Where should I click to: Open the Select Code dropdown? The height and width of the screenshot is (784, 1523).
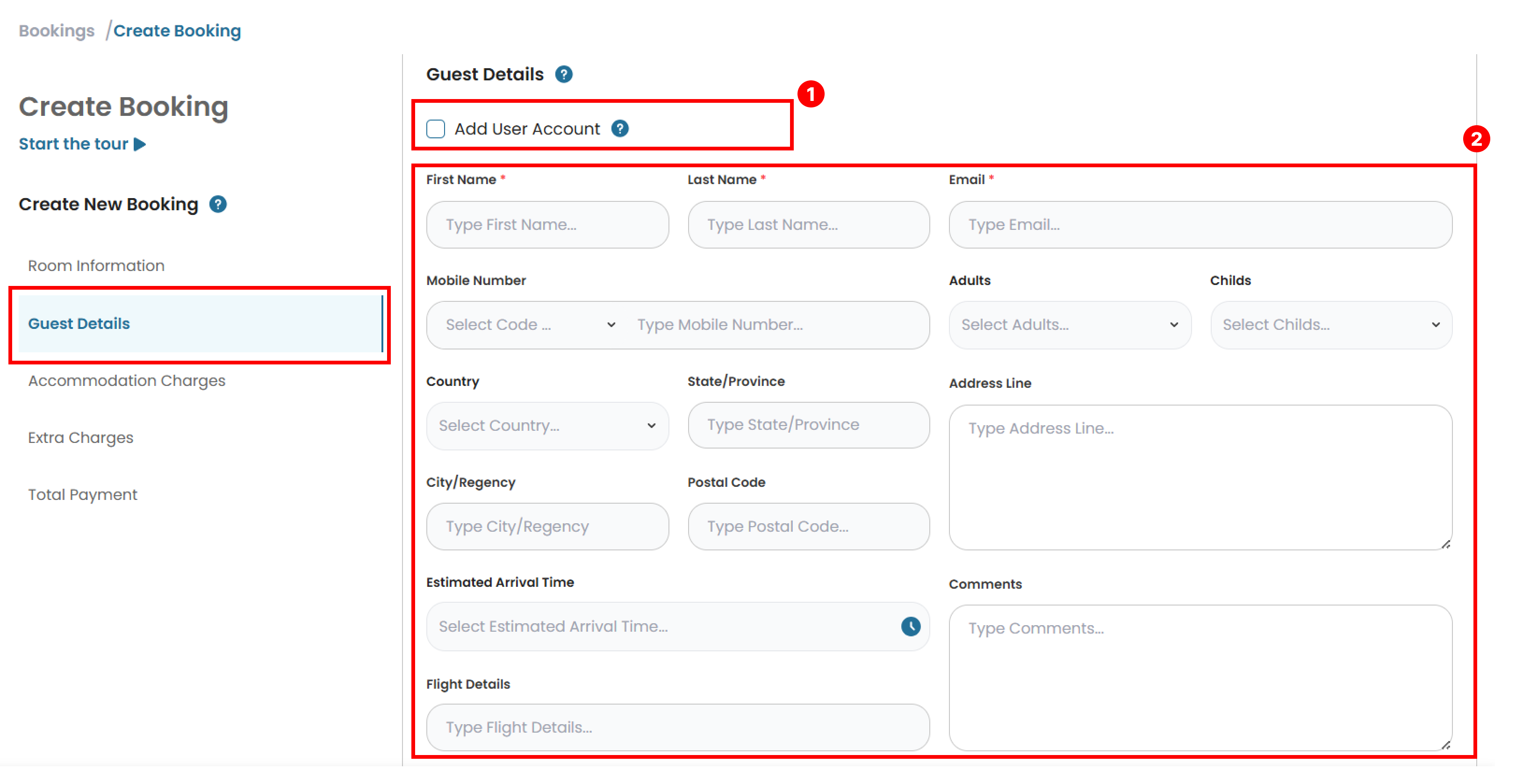point(530,324)
